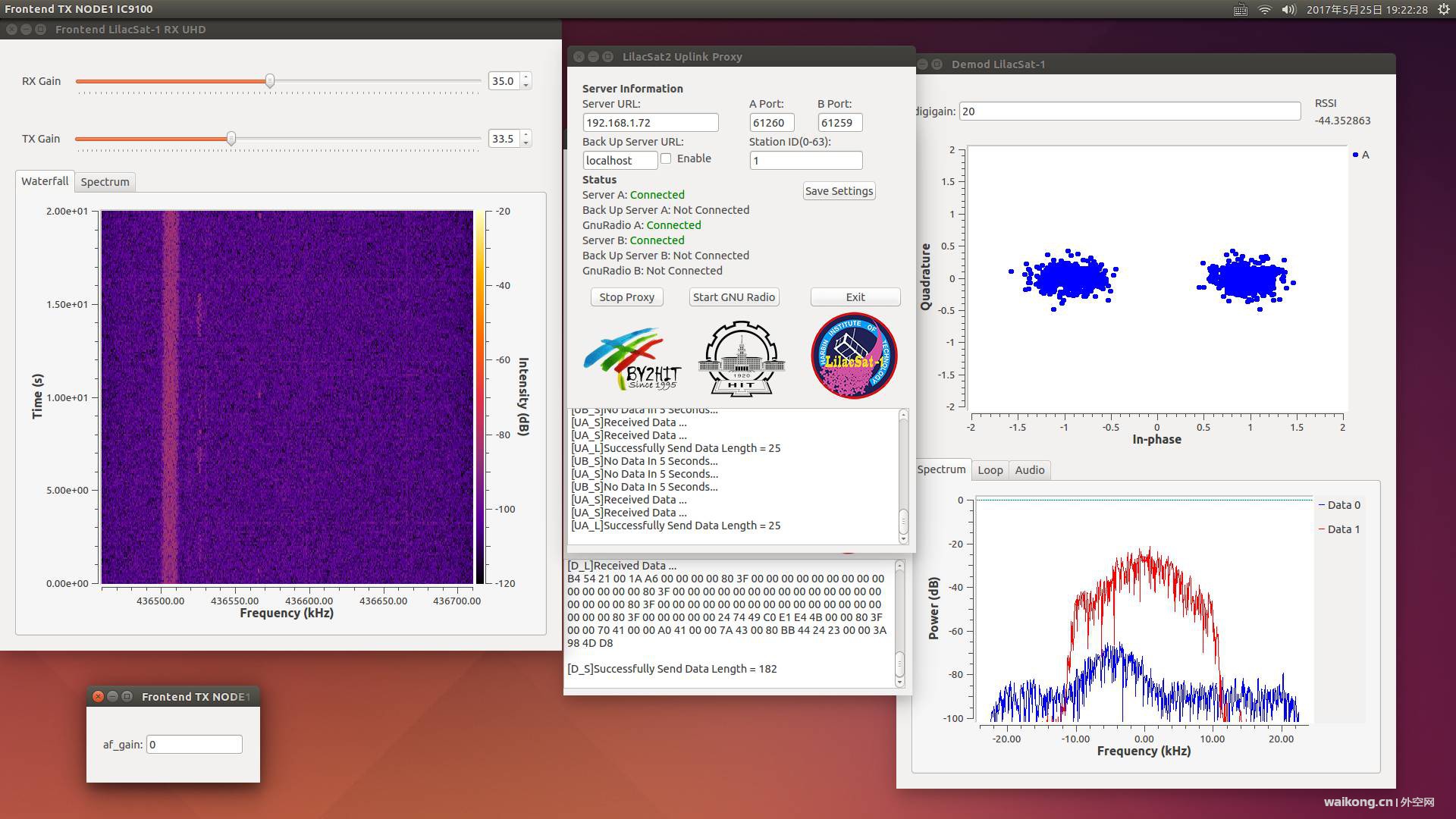Click the RX Gain slider handle

pyautogui.click(x=269, y=80)
